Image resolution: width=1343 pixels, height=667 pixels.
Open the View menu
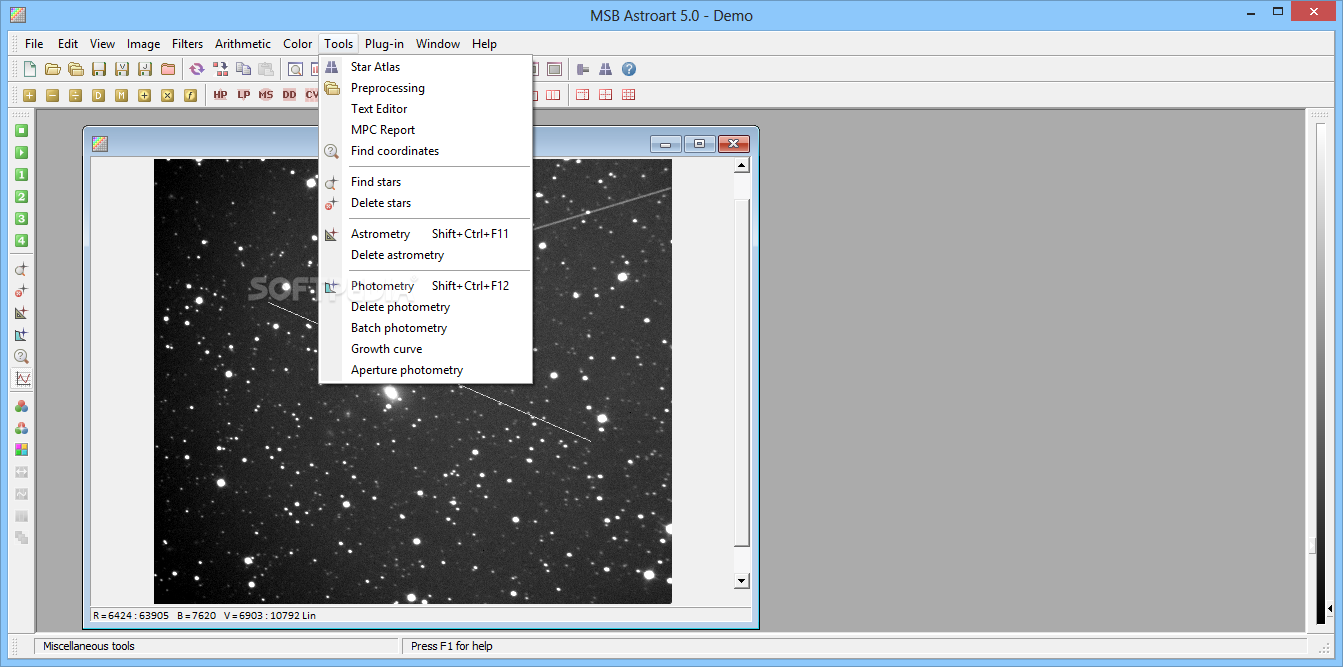tap(102, 44)
